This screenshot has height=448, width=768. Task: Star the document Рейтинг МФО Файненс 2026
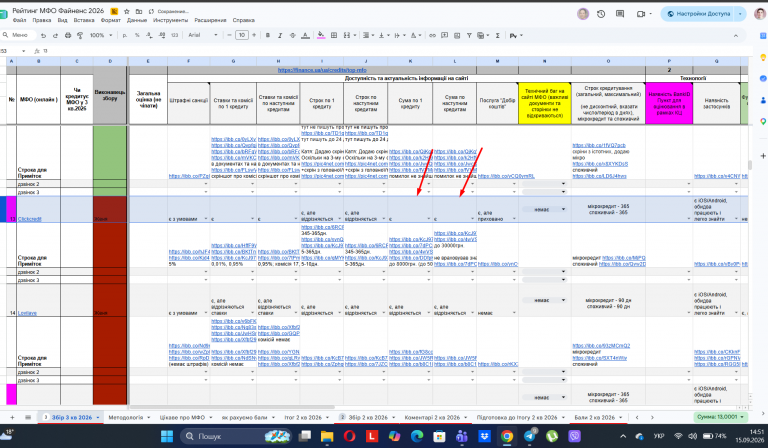[x=127, y=11]
